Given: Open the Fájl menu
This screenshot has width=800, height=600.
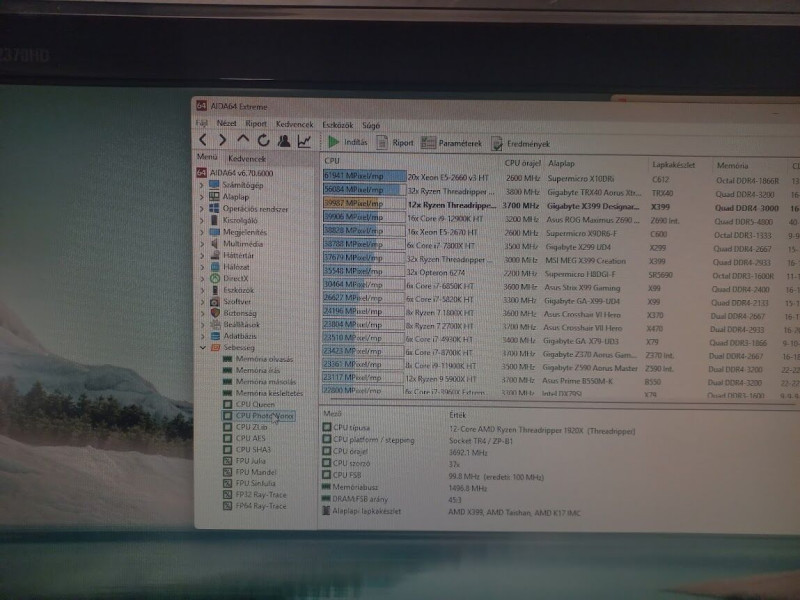Looking at the screenshot, I should coord(202,123).
